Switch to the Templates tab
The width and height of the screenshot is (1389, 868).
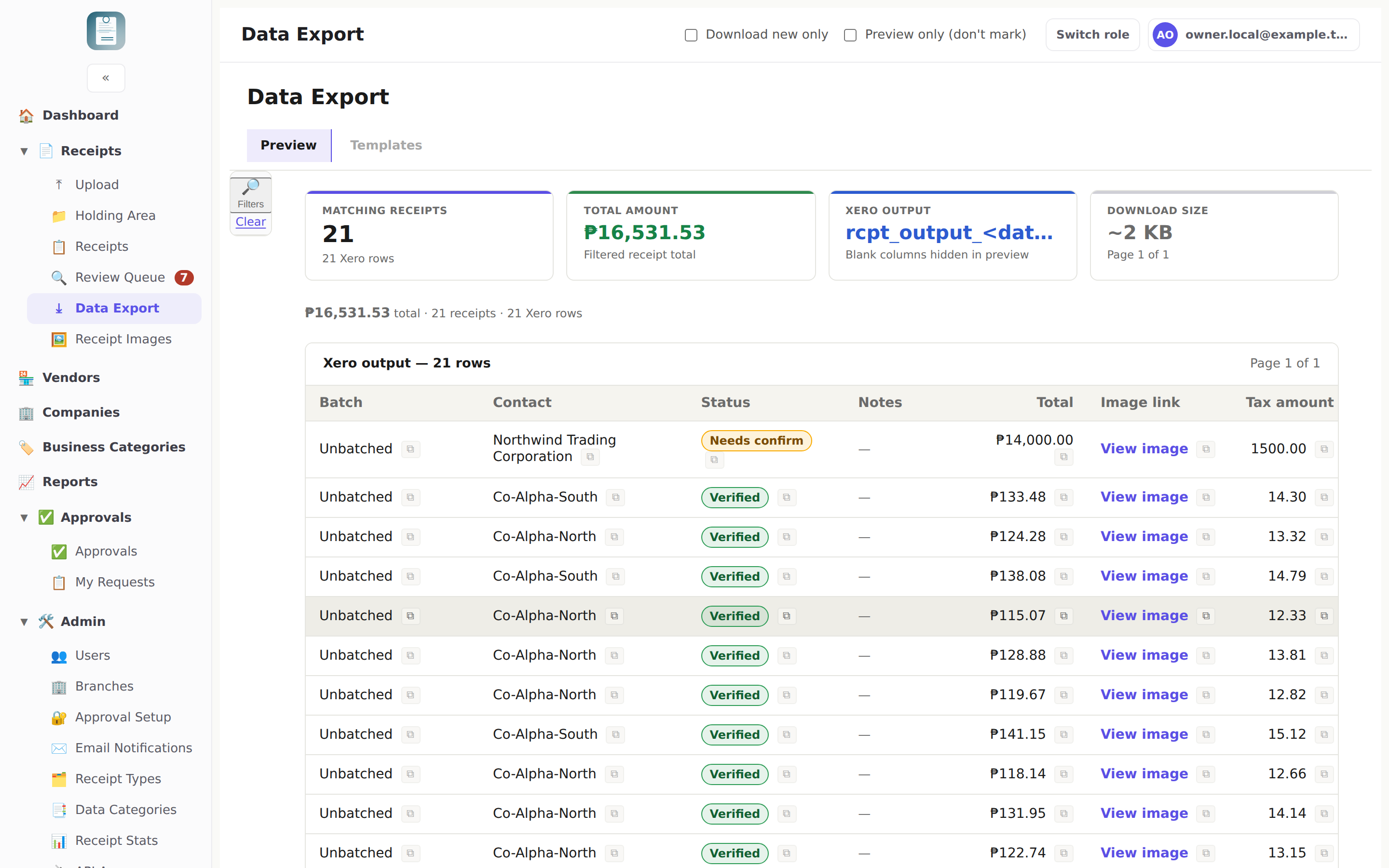pos(386,145)
